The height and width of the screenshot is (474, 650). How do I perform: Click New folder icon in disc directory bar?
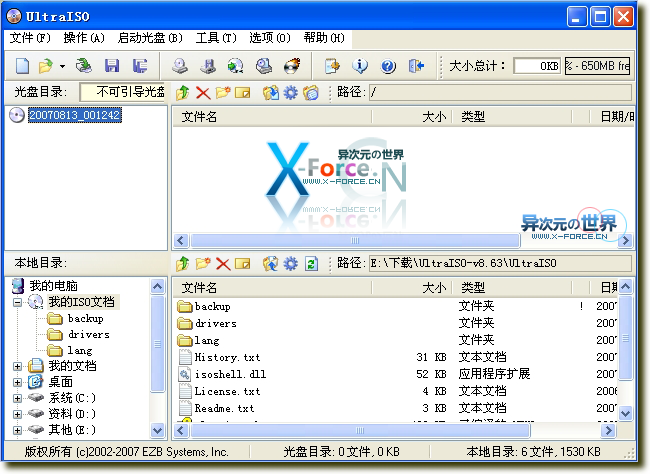[x=223, y=92]
